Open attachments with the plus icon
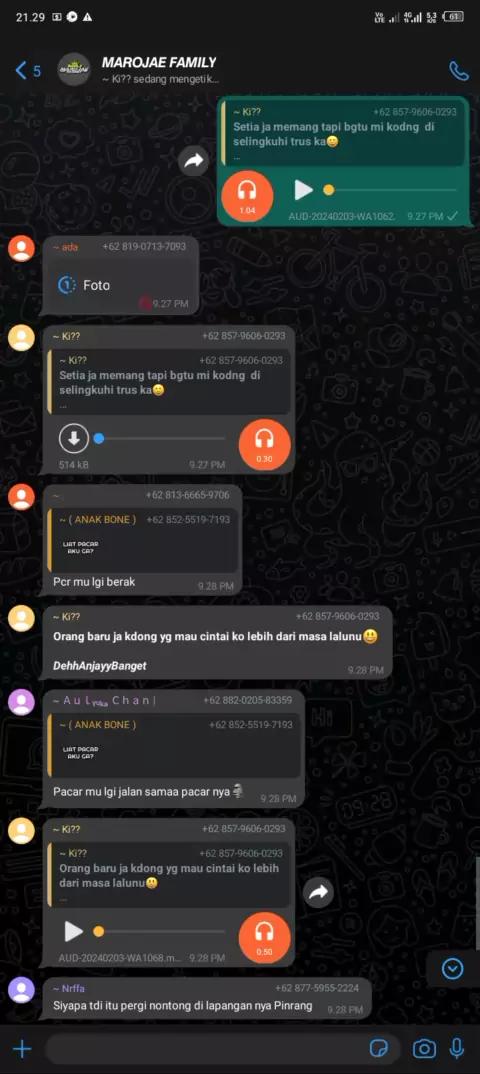Screen dimensions: 480x1074 [22, 1049]
